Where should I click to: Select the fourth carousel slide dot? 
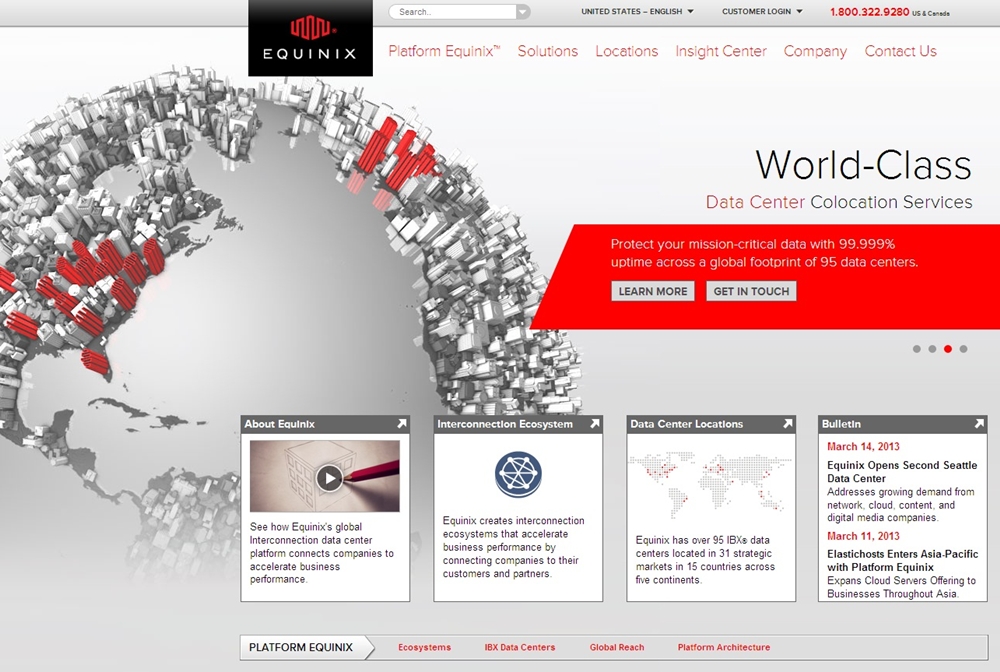[963, 349]
